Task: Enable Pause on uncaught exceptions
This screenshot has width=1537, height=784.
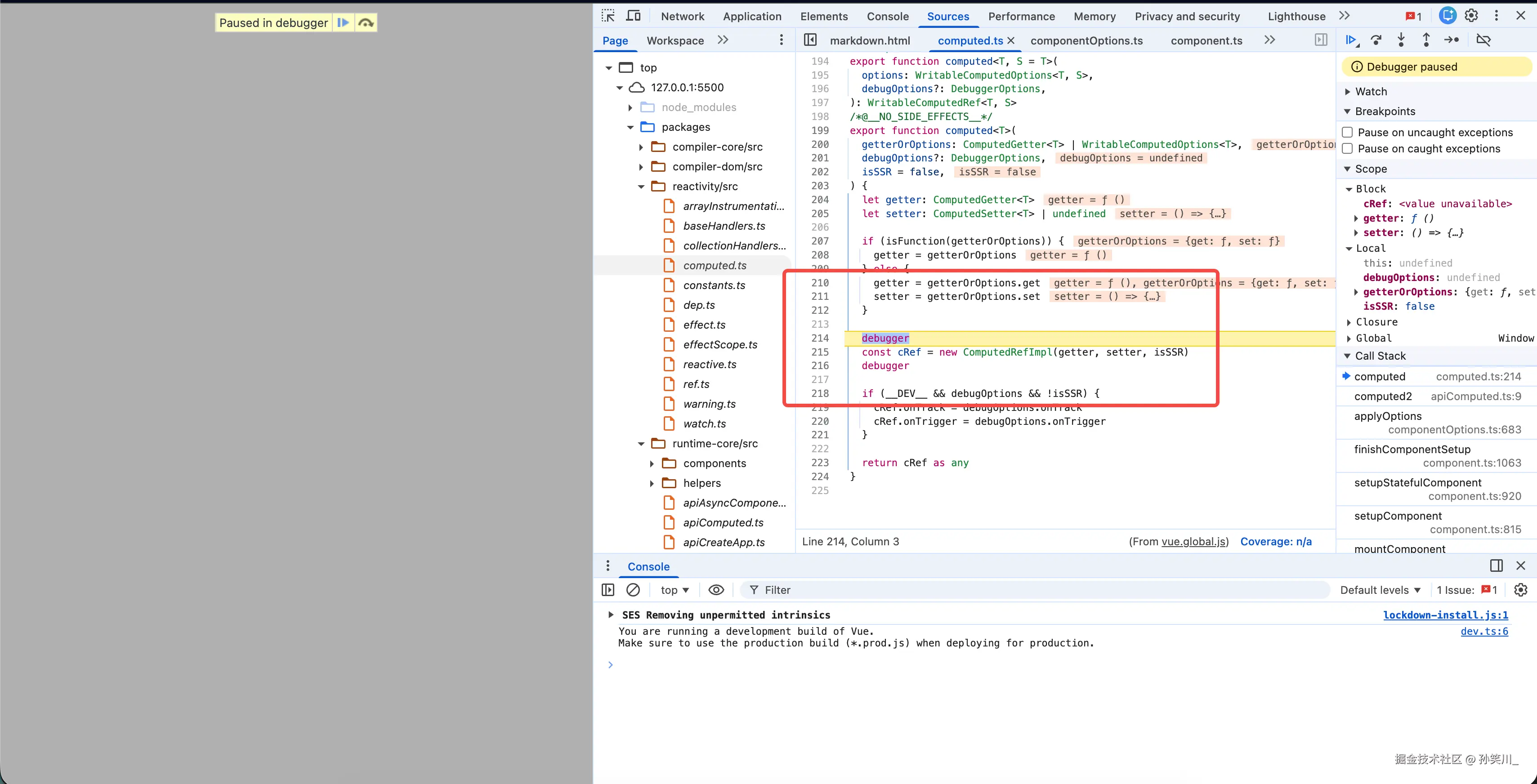Action: click(x=1347, y=133)
